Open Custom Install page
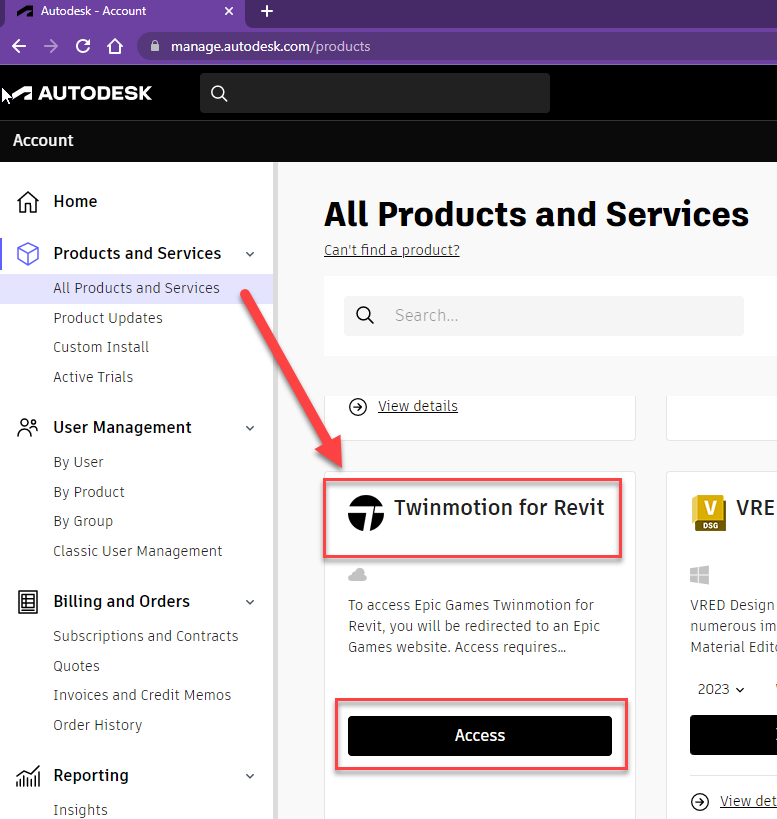The width and height of the screenshot is (777, 819). pyautogui.click(x=101, y=347)
